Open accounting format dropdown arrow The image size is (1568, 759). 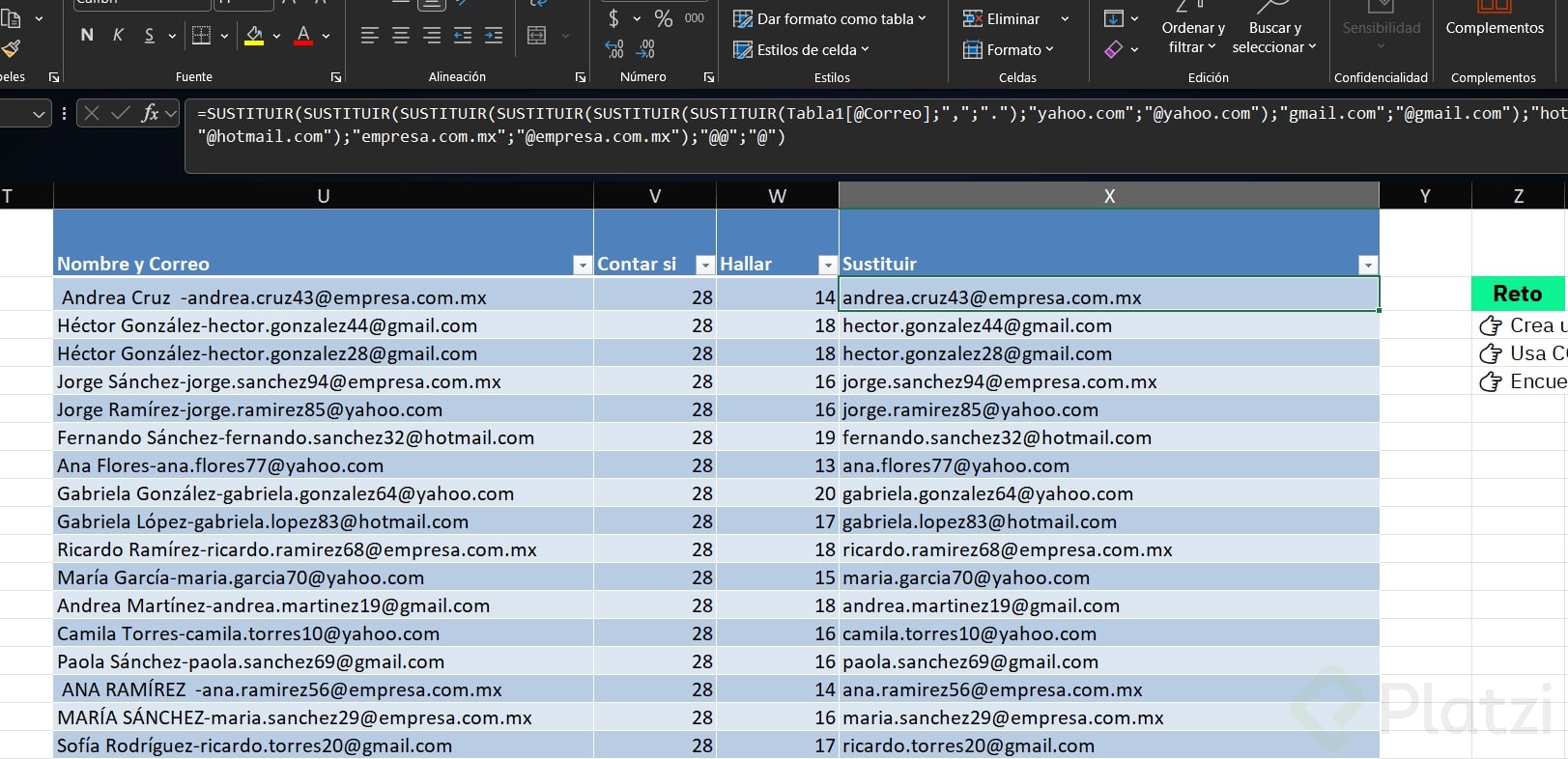point(637,18)
